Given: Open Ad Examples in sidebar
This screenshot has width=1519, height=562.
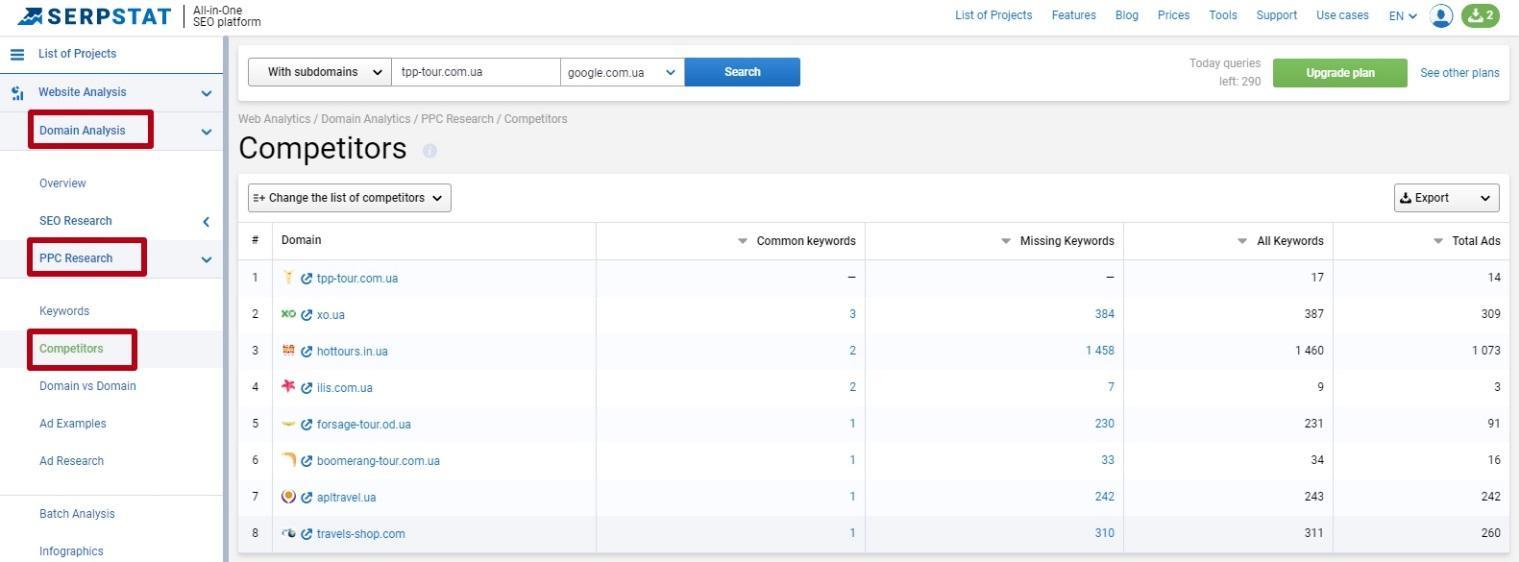Looking at the screenshot, I should tap(72, 424).
